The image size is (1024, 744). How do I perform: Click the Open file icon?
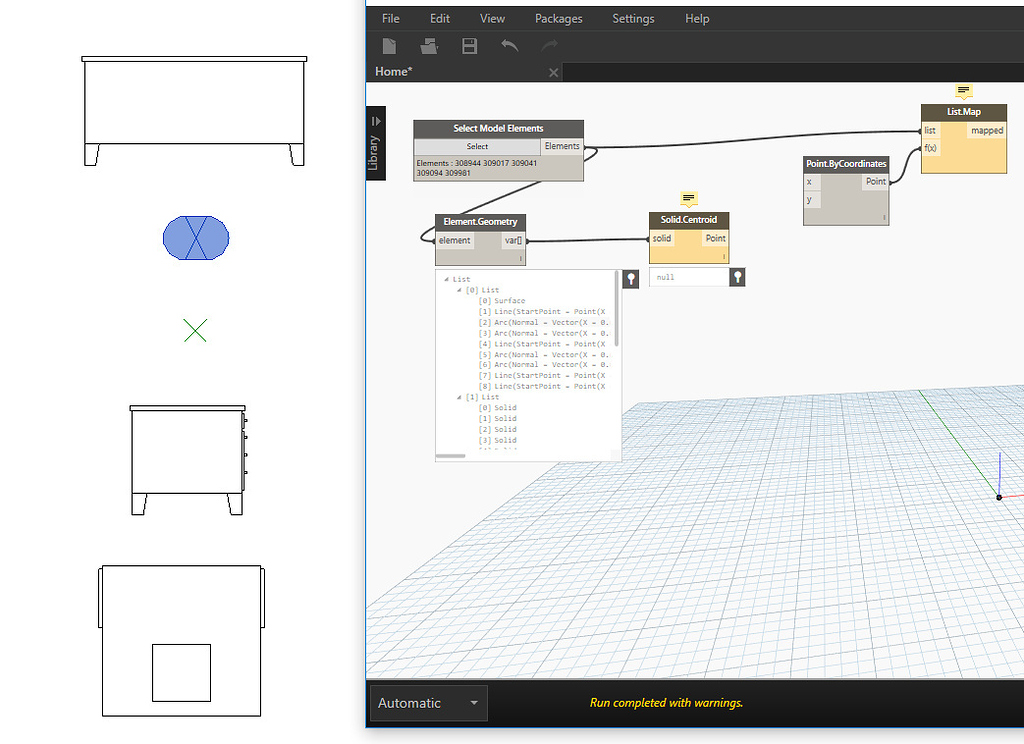tap(429, 45)
